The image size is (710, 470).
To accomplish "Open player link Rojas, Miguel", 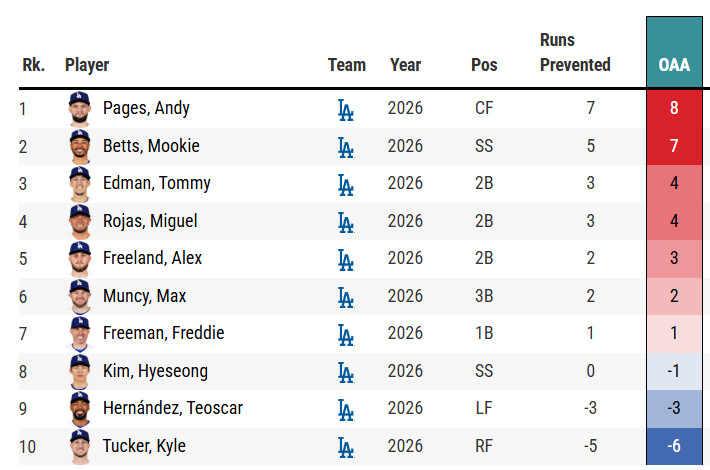I will (x=150, y=221).
